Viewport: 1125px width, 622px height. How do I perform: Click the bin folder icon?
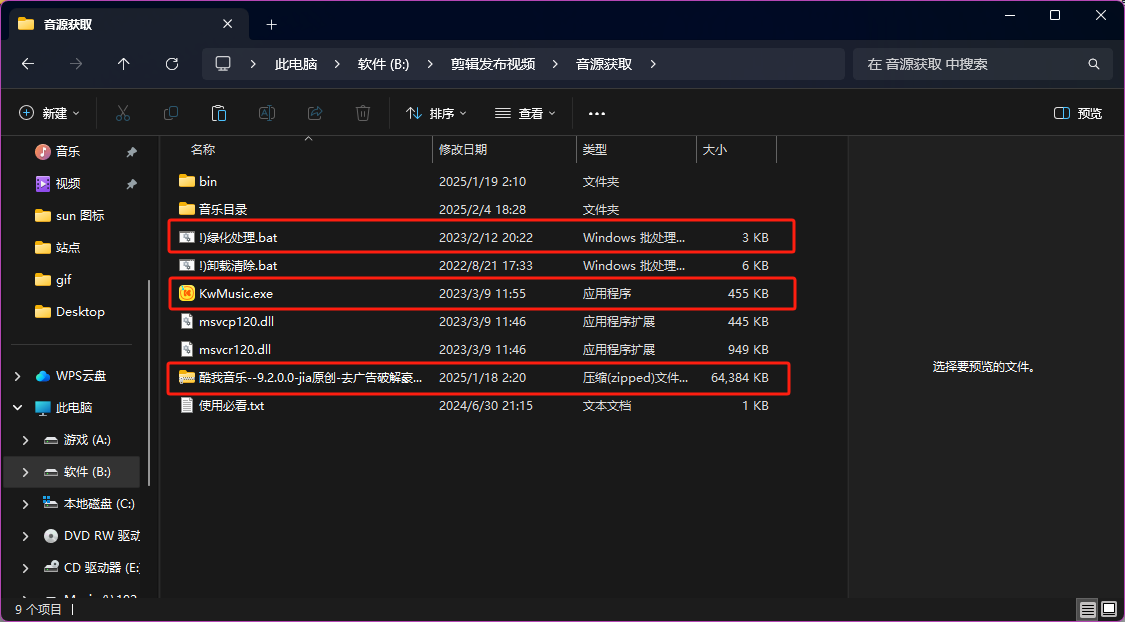coord(187,181)
